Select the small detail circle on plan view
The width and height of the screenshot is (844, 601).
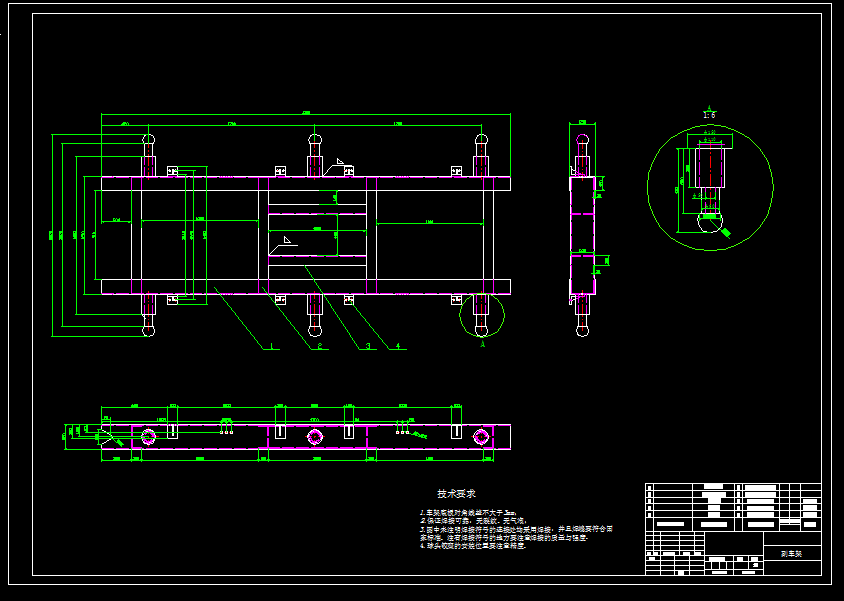click(482, 315)
